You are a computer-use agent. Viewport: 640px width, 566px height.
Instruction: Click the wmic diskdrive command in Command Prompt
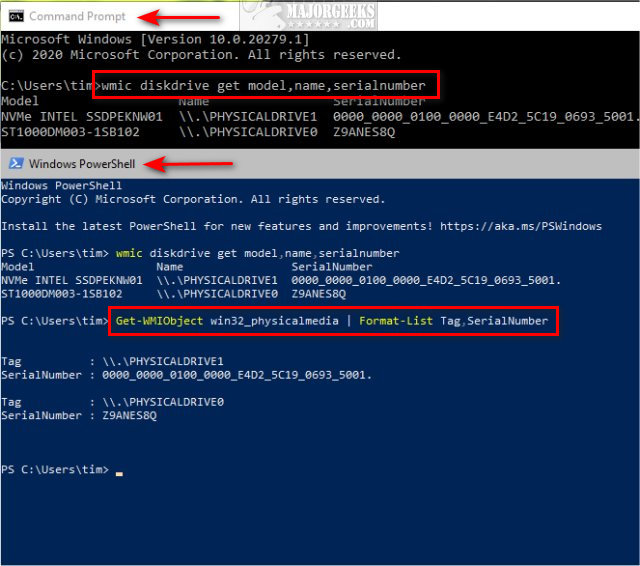(263, 85)
